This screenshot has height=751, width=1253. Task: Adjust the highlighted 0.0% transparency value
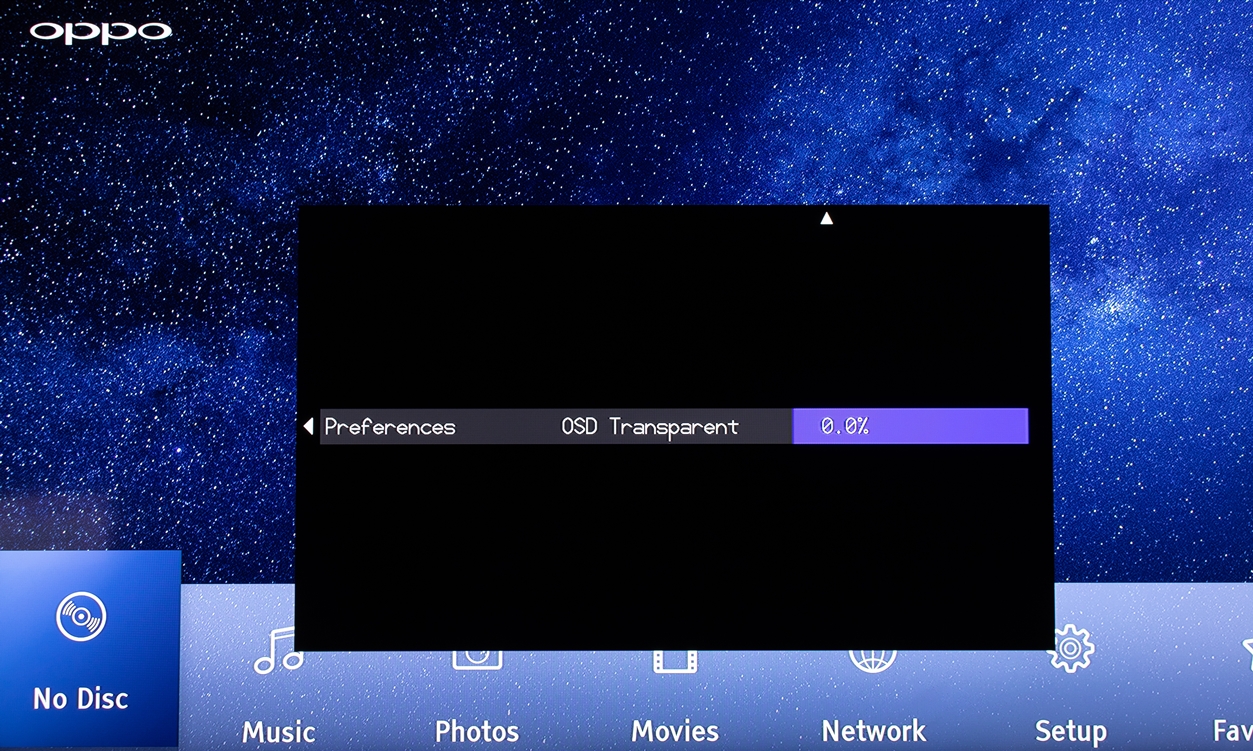pyautogui.click(x=909, y=427)
